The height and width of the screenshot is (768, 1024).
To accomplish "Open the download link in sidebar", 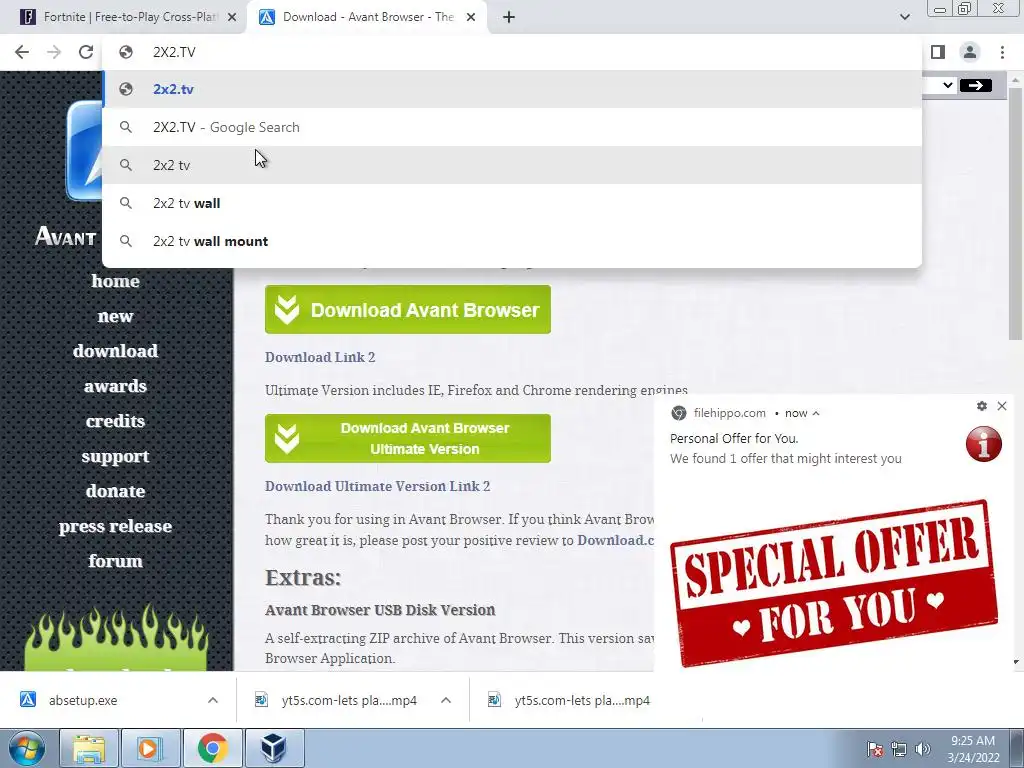I will point(116,351).
